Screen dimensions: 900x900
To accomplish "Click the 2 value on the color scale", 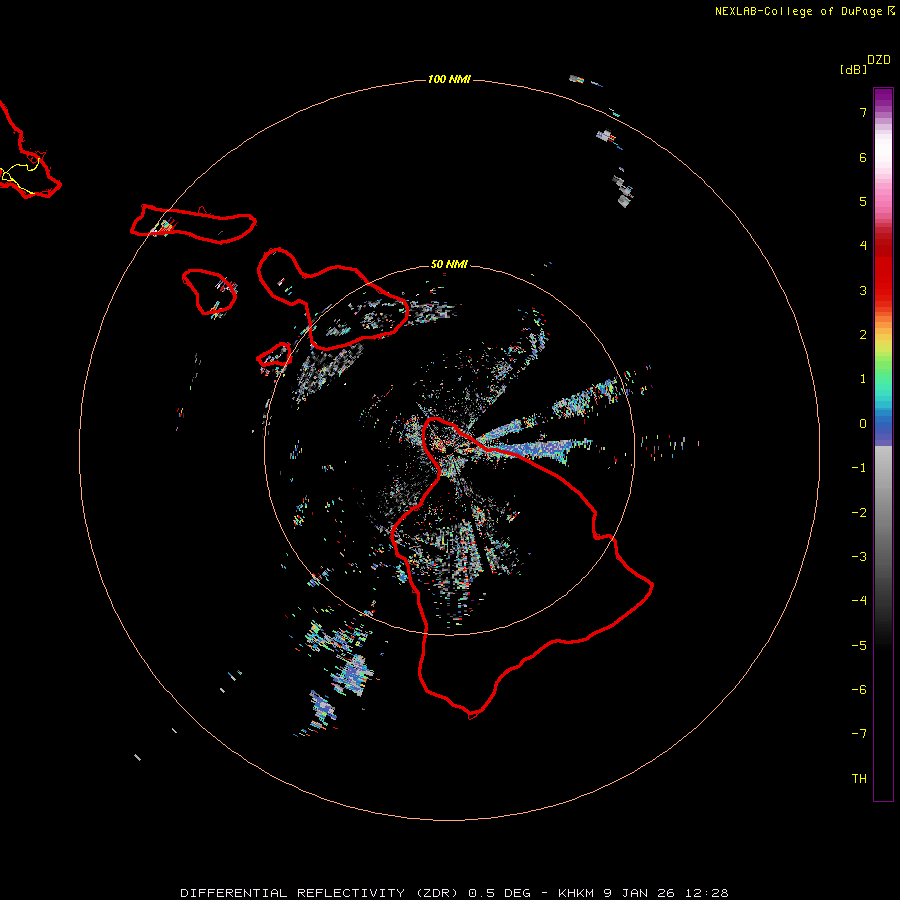I will [863, 335].
